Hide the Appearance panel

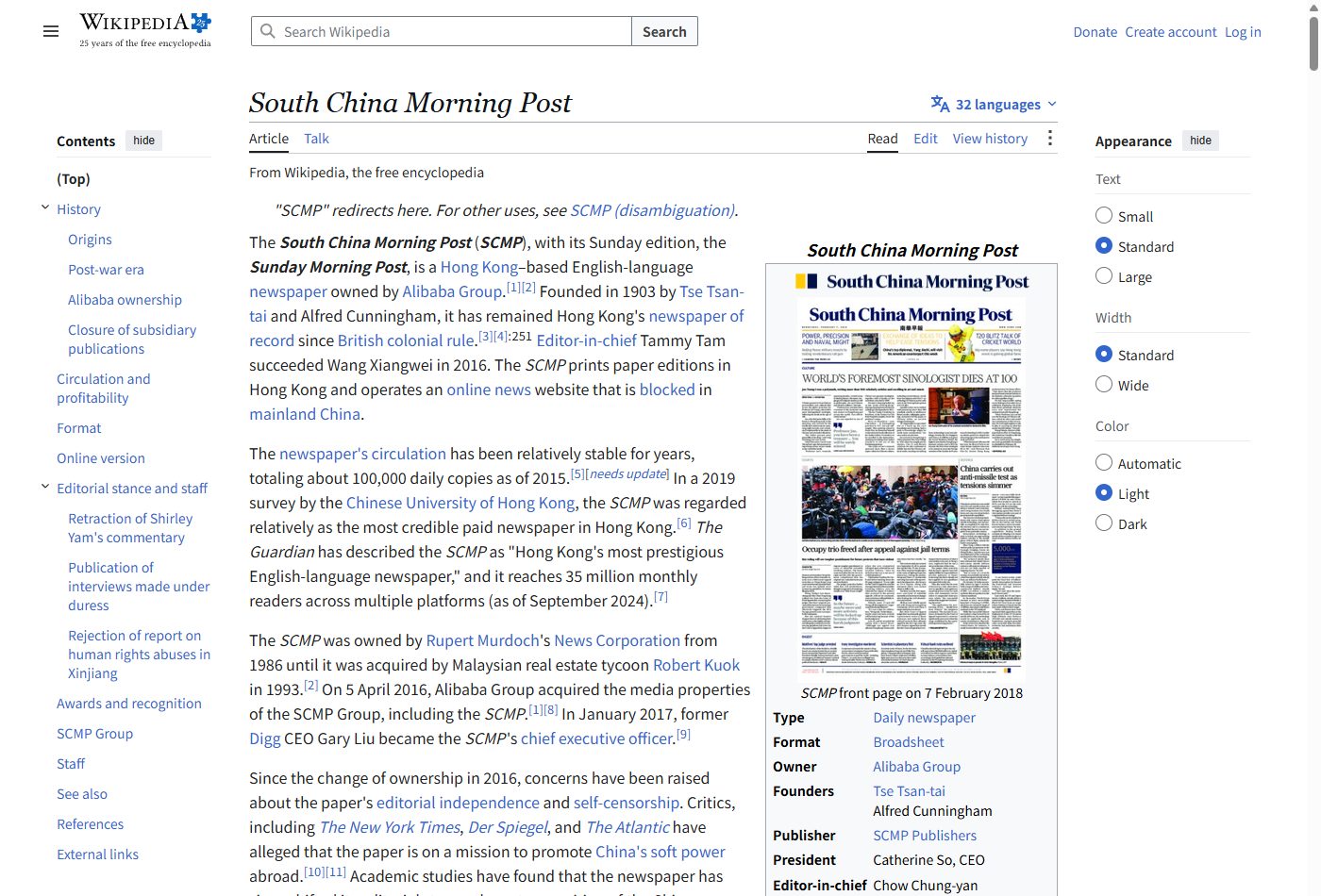tap(1200, 141)
